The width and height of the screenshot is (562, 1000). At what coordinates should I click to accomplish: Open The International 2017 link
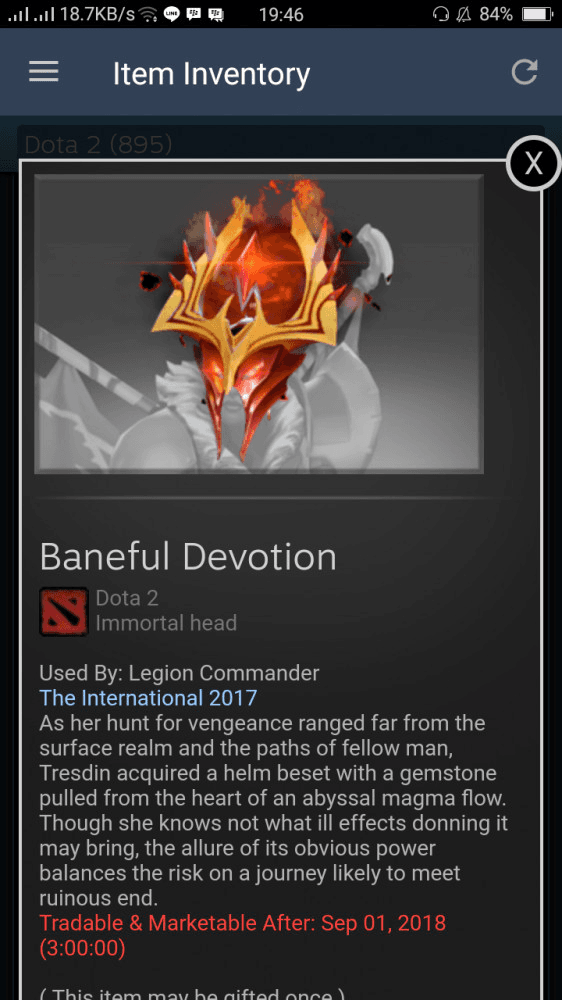[x=148, y=697]
